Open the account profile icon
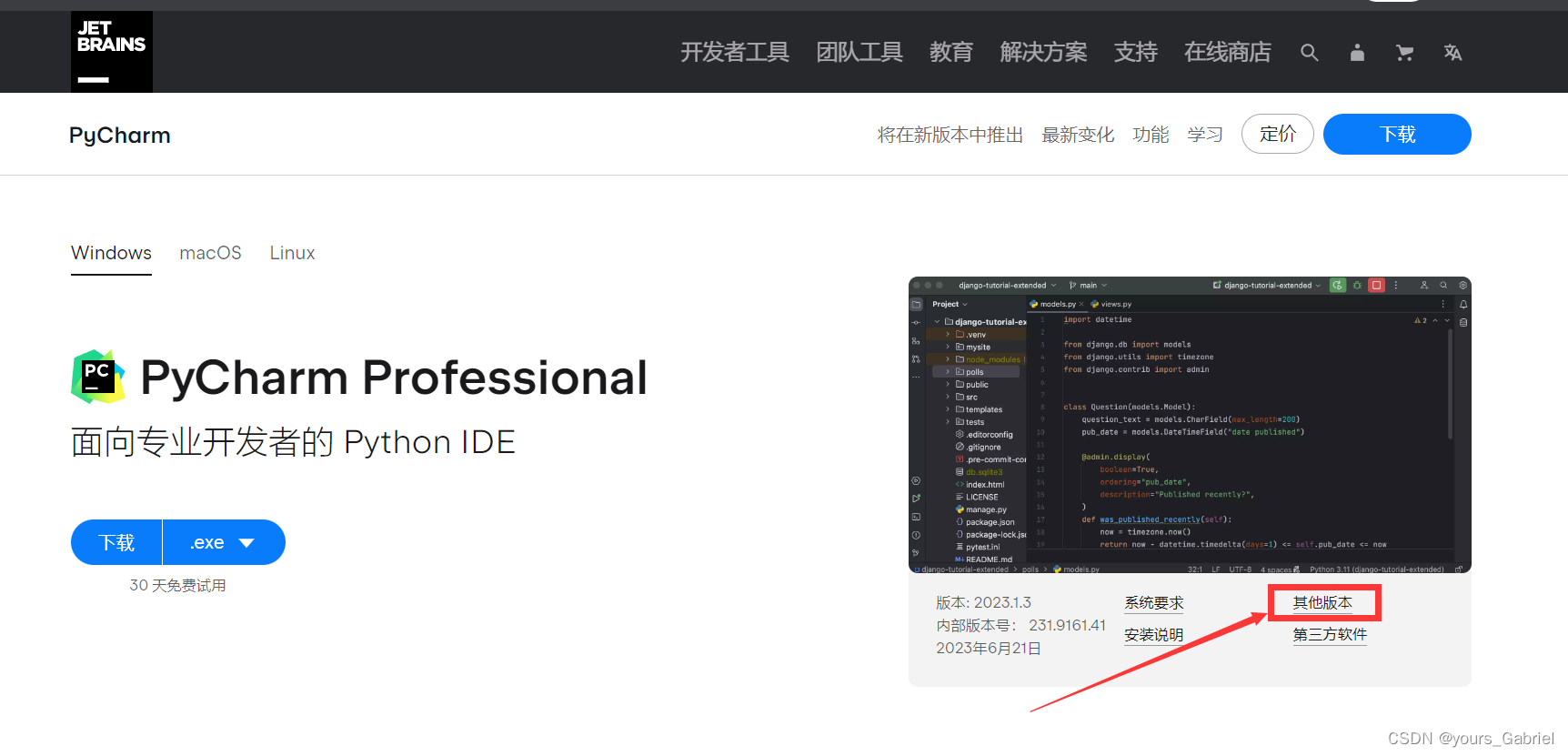Viewport: 1568px width, 756px height. pos(1357,53)
